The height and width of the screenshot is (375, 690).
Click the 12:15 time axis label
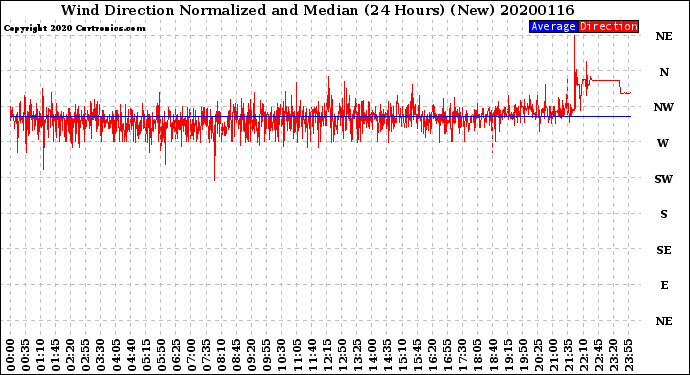coord(327,355)
